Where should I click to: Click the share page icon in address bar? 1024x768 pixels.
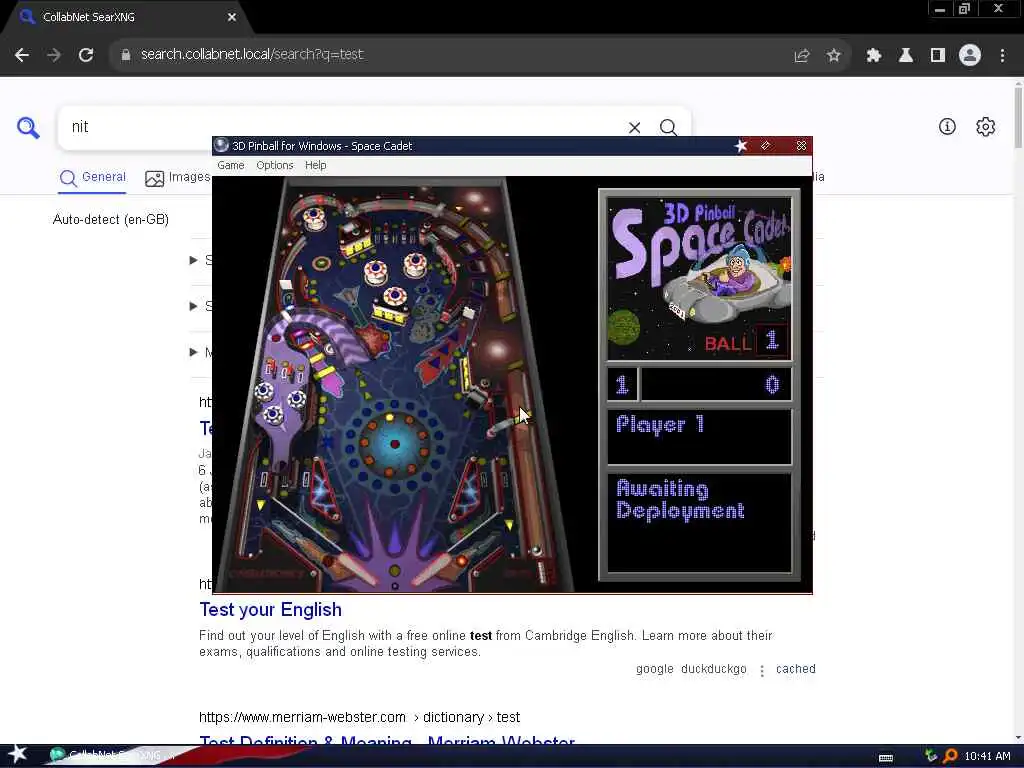click(x=802, y=56)
